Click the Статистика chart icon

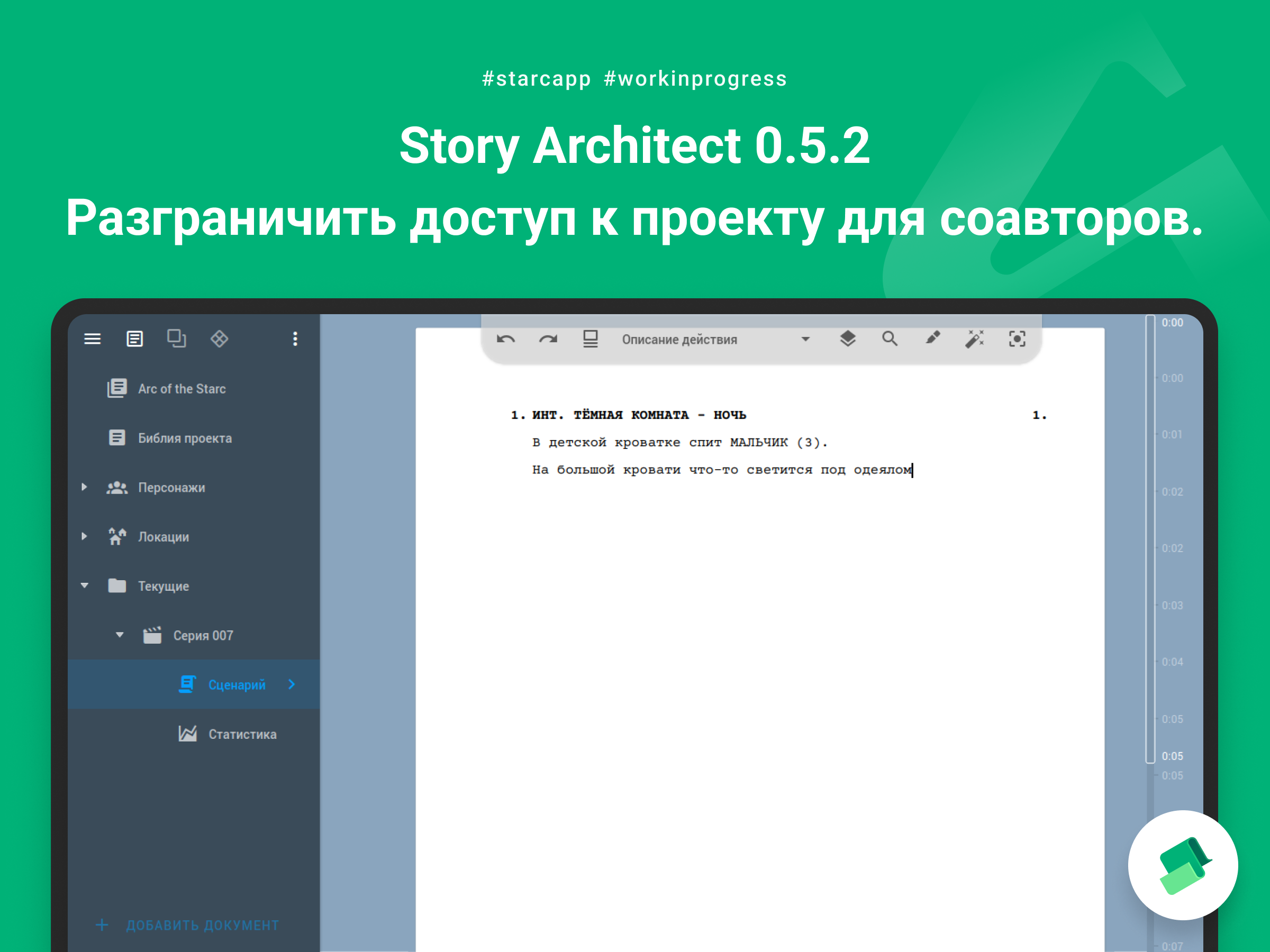tap(187, 734)
